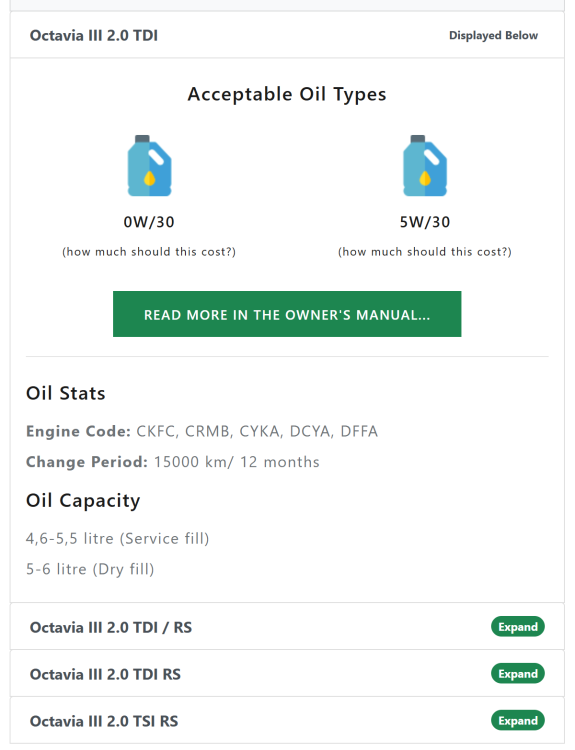
Task: Select the Octavia III 2.0 TDI header
Action: click(287, 35)
